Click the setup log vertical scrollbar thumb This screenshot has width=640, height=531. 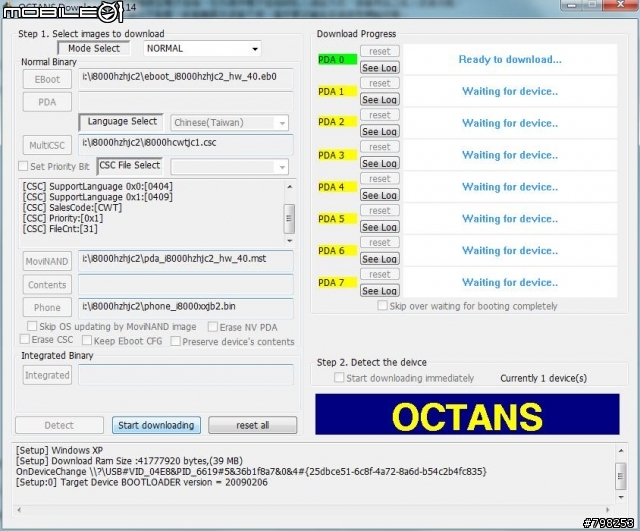[x=621, y=476]
